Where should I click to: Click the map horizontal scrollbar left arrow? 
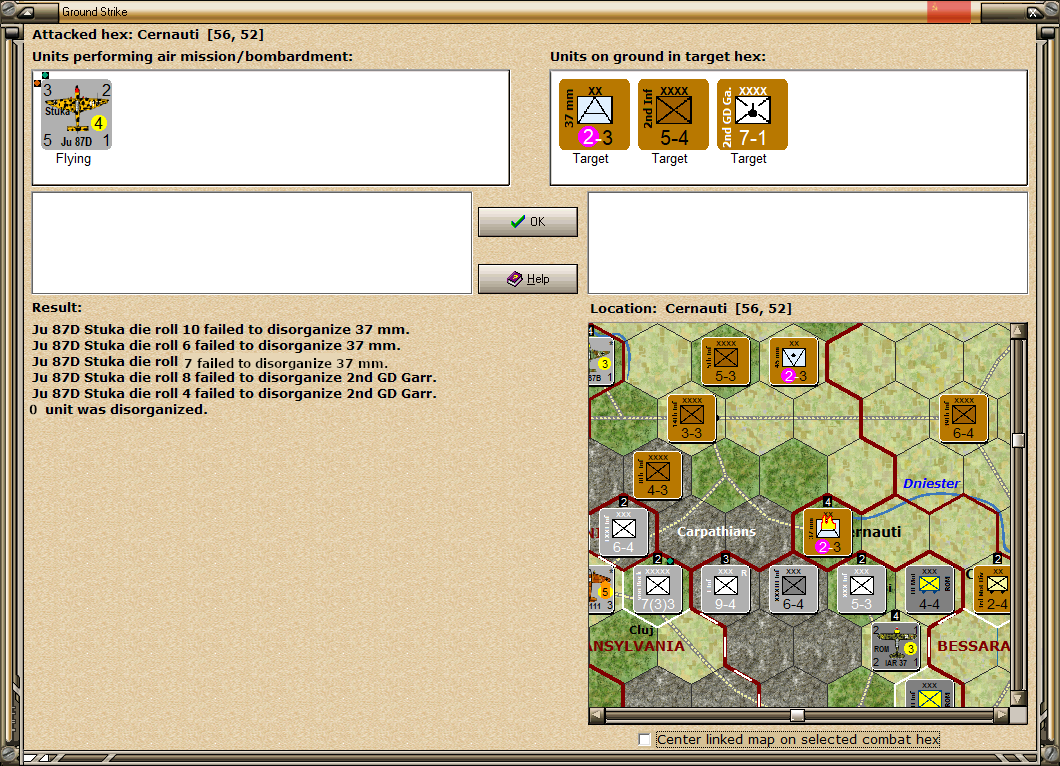click(597, 715)
